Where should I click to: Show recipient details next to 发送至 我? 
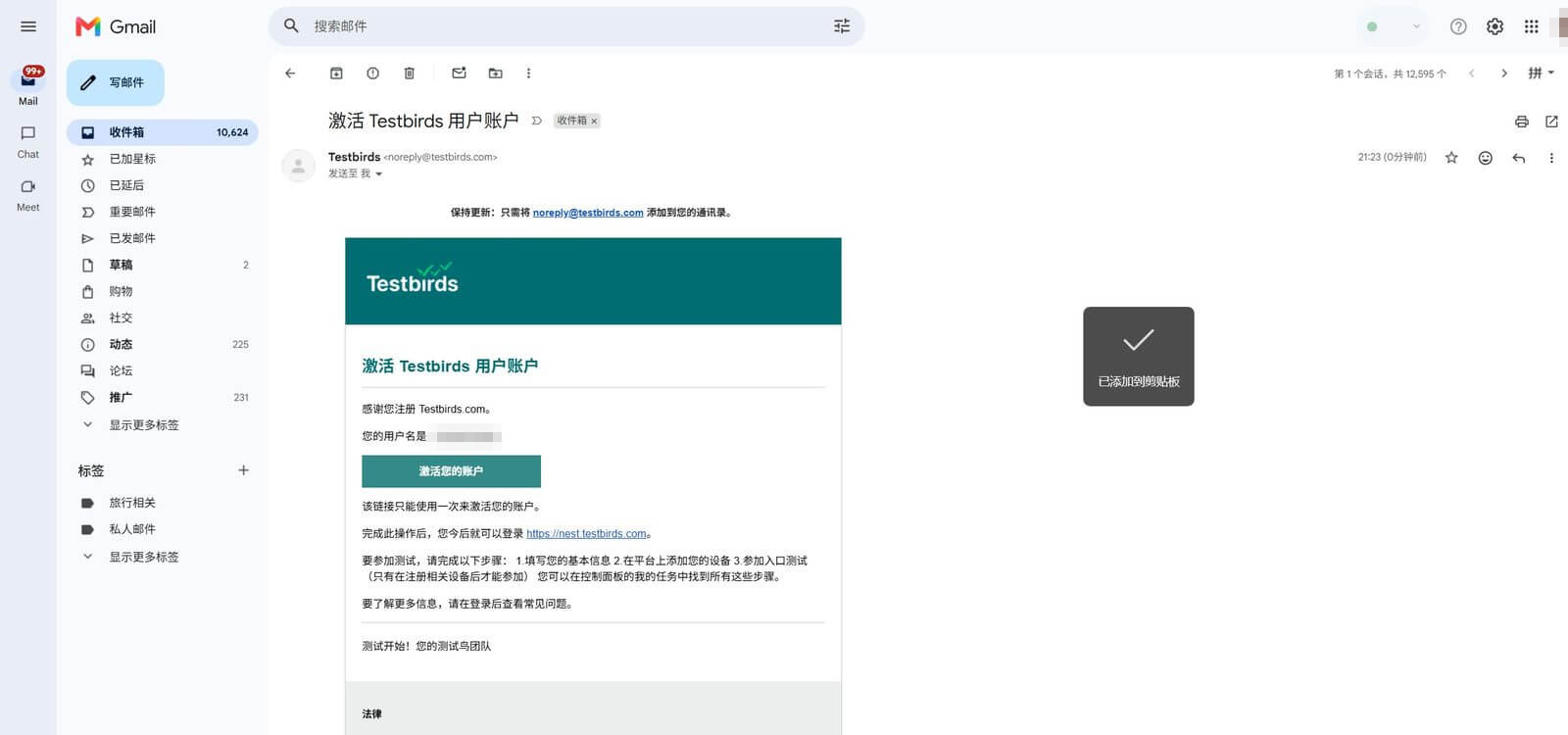[379, 174]
